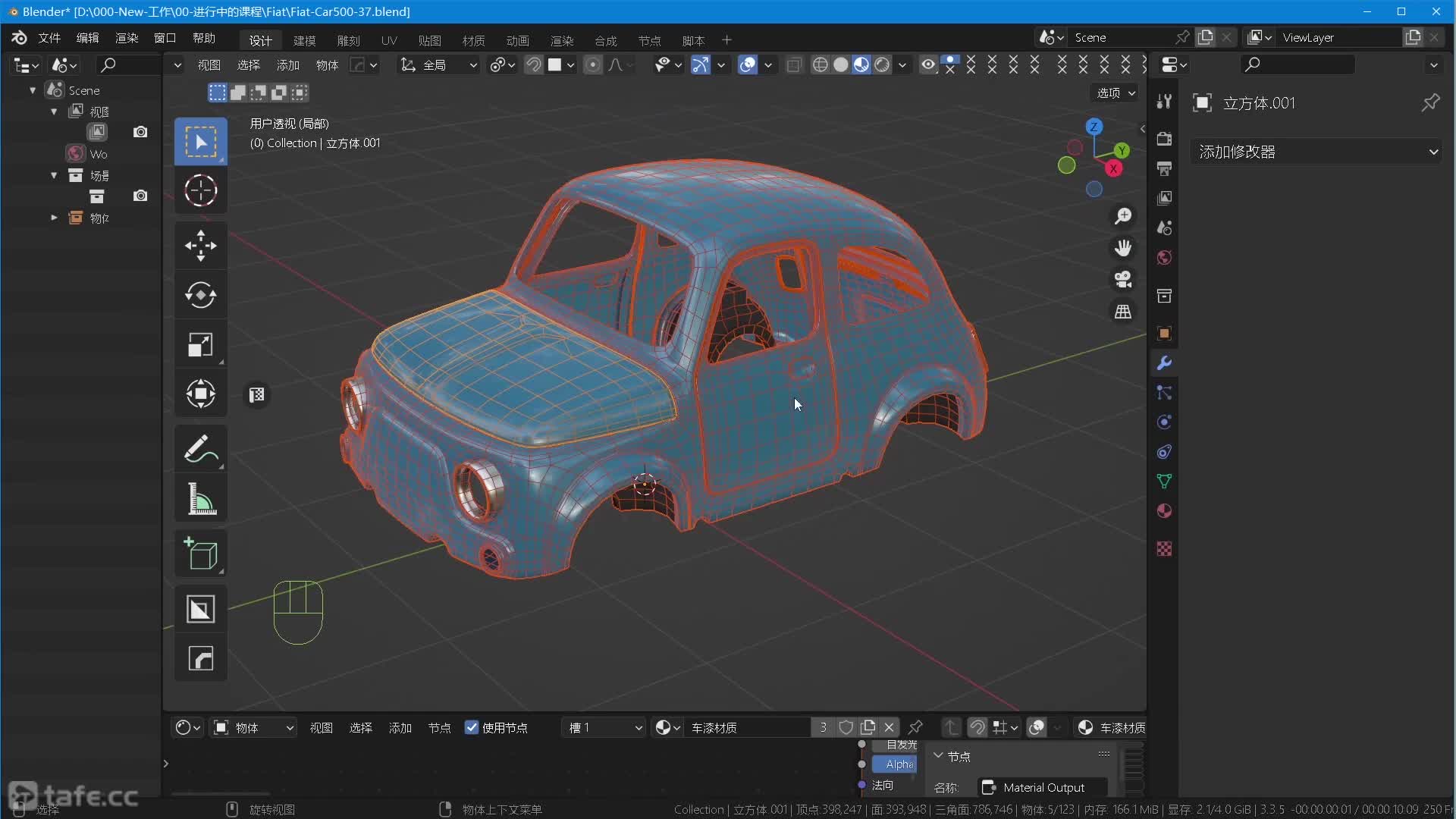Toggle proportional editing button
This screenshot has height=819, width=1456.
click(593, 65)
